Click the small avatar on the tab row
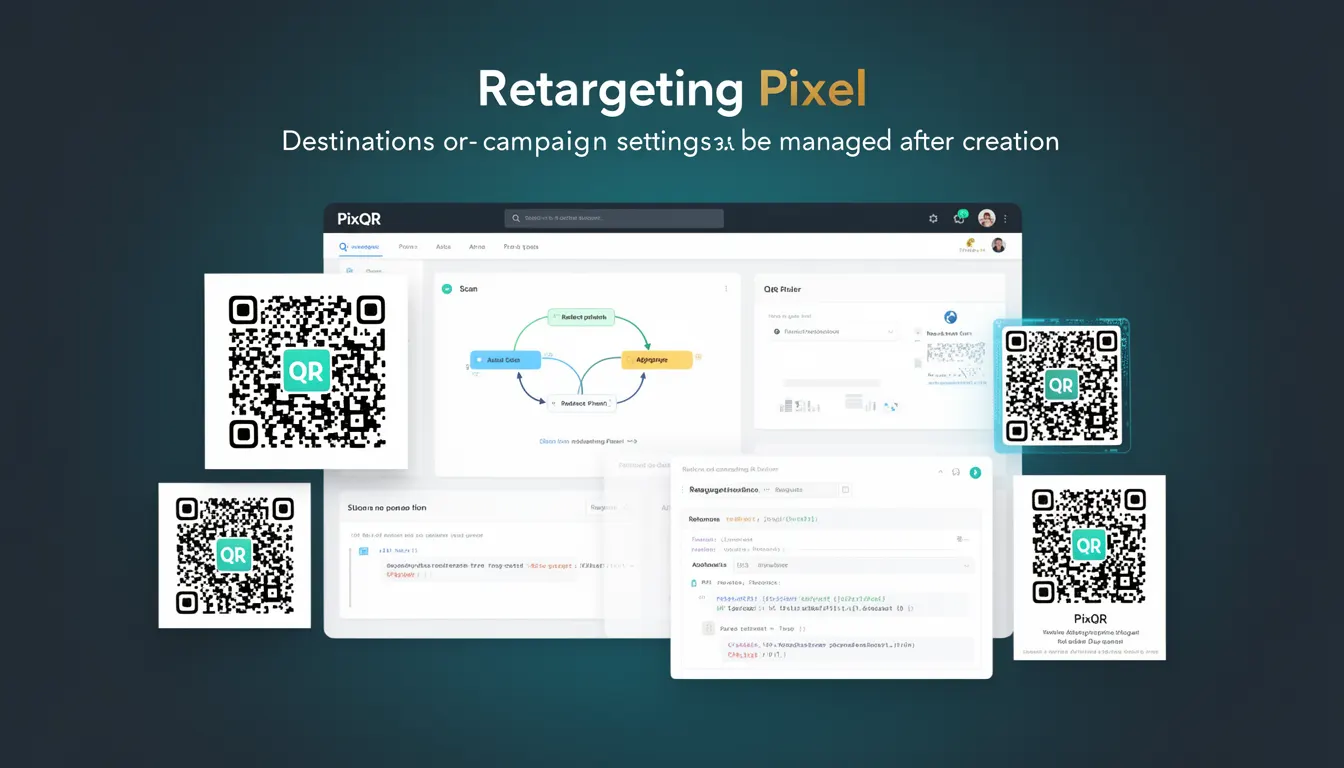 tap(998, 245)
